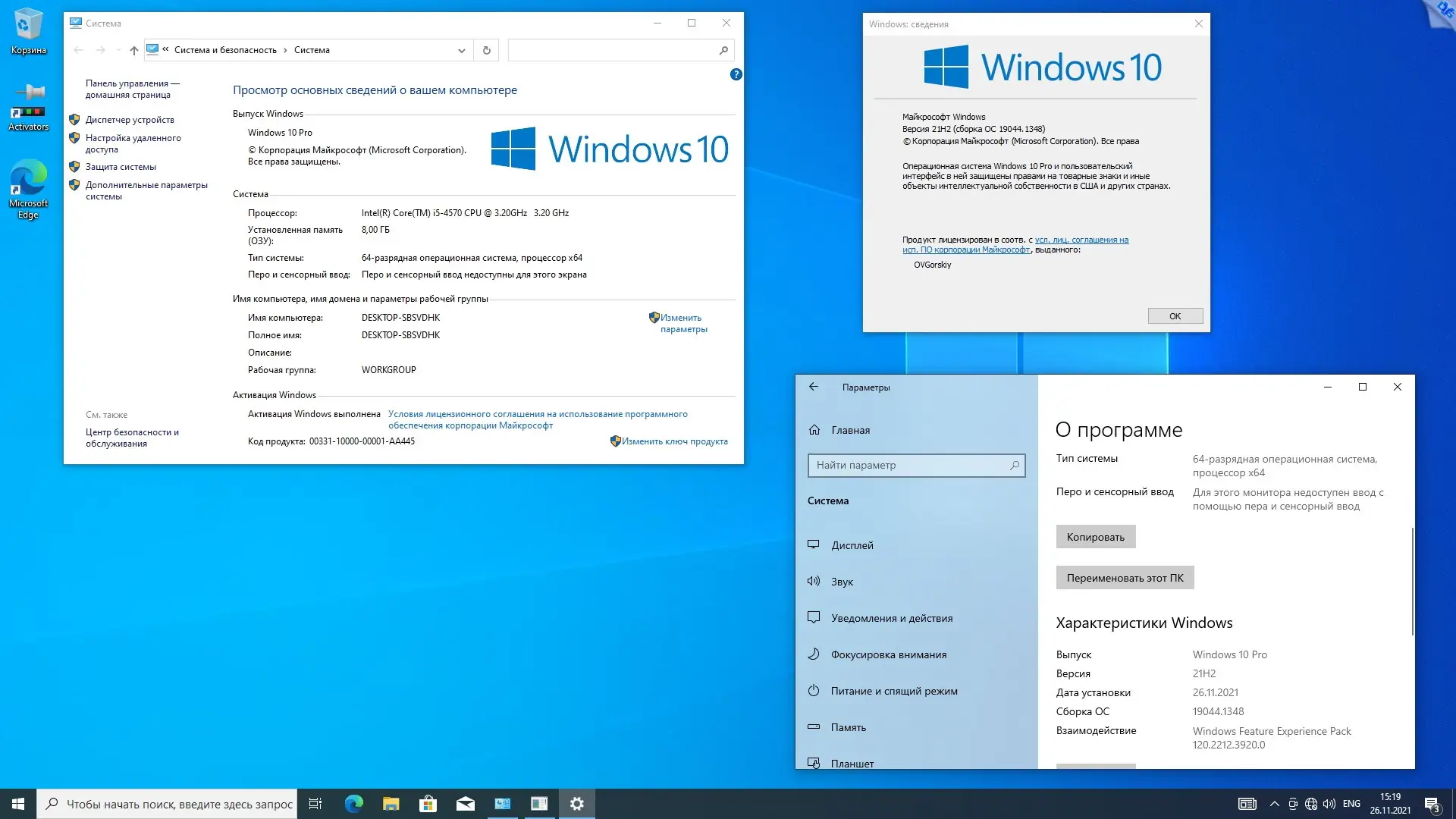The width and height of the screenshot is (1456, 819).
Task: Expand the address bar history dropdown
Action: pyautogui.click(x=461, y=50)
